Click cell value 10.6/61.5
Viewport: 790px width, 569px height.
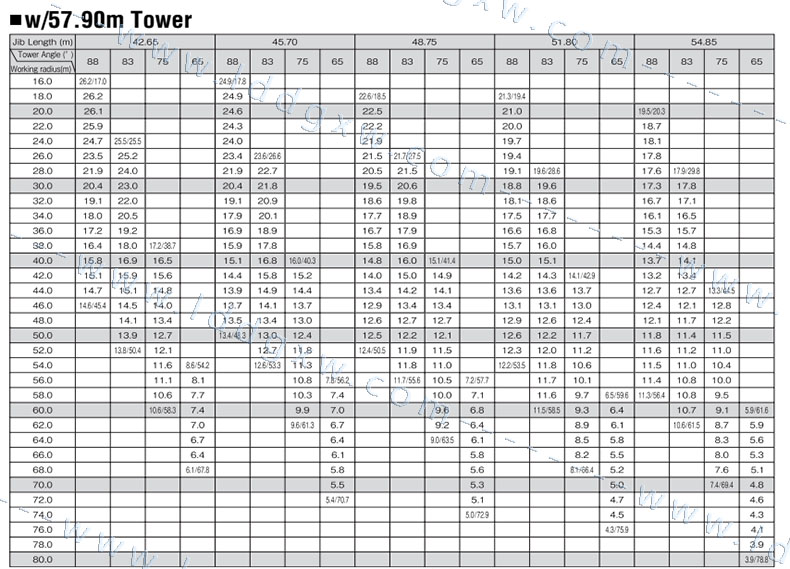[x=686, y=425]
